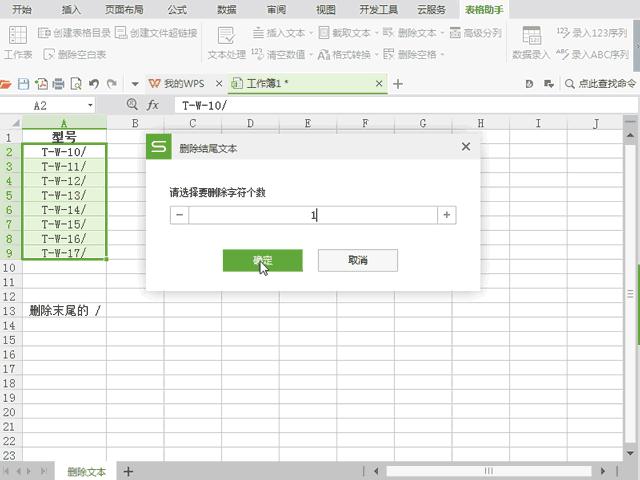The height and width of the screenshot is (480, 640).
Task: Click 删除空白表 tool
Action: pyautogui.click(x=75, y=54)
